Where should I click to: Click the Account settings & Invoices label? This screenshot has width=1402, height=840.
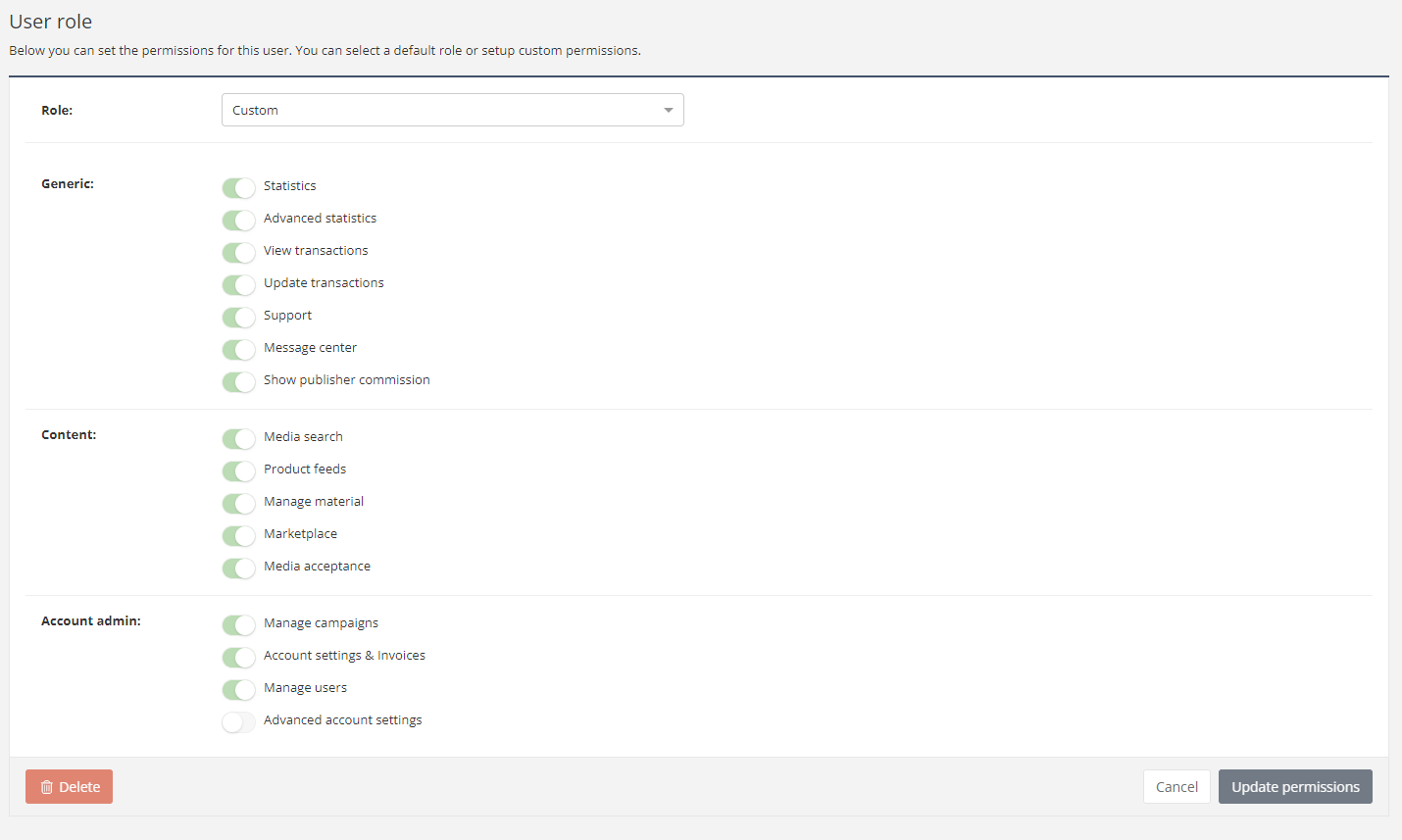coord(344,655)
